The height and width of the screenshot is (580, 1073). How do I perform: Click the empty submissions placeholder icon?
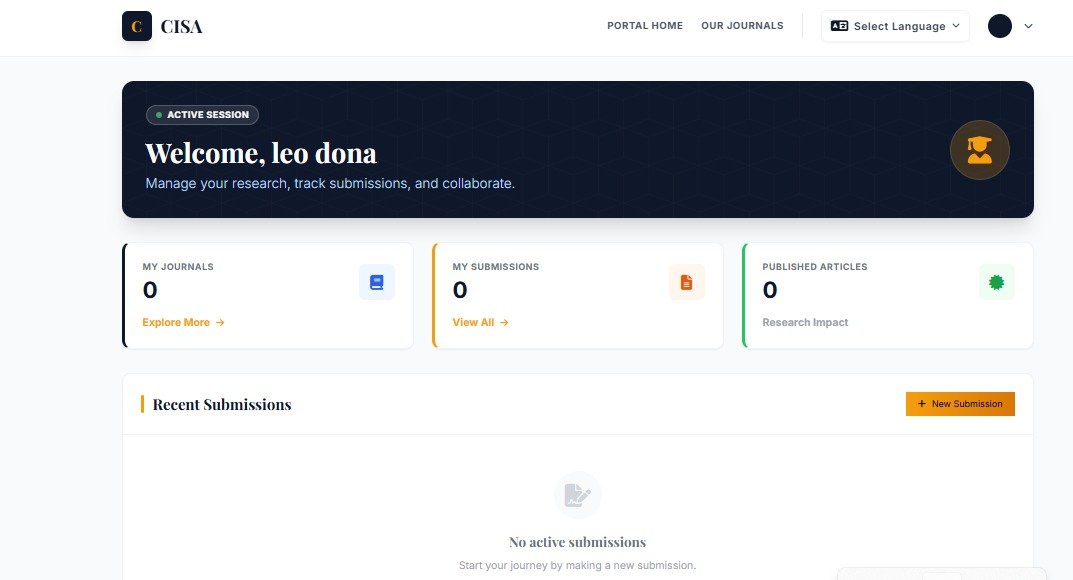[x=577, y=495]
